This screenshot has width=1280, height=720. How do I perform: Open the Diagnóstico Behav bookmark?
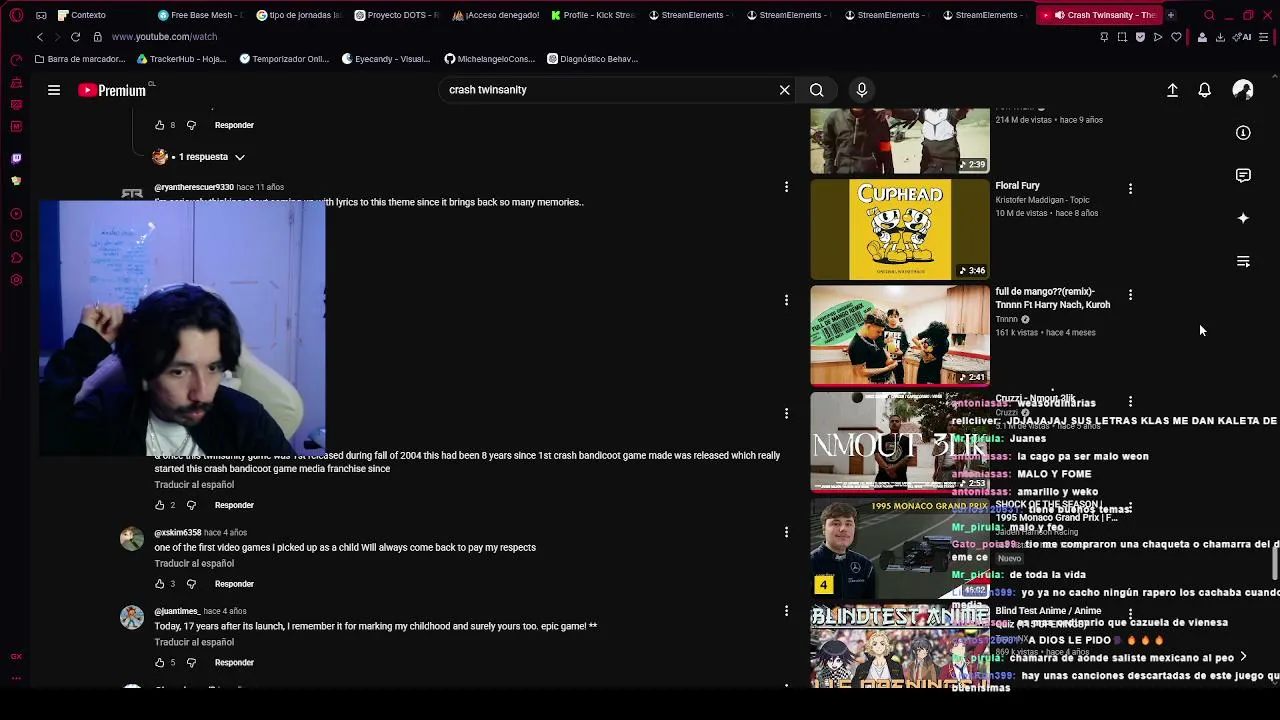(x=592, y=59)
